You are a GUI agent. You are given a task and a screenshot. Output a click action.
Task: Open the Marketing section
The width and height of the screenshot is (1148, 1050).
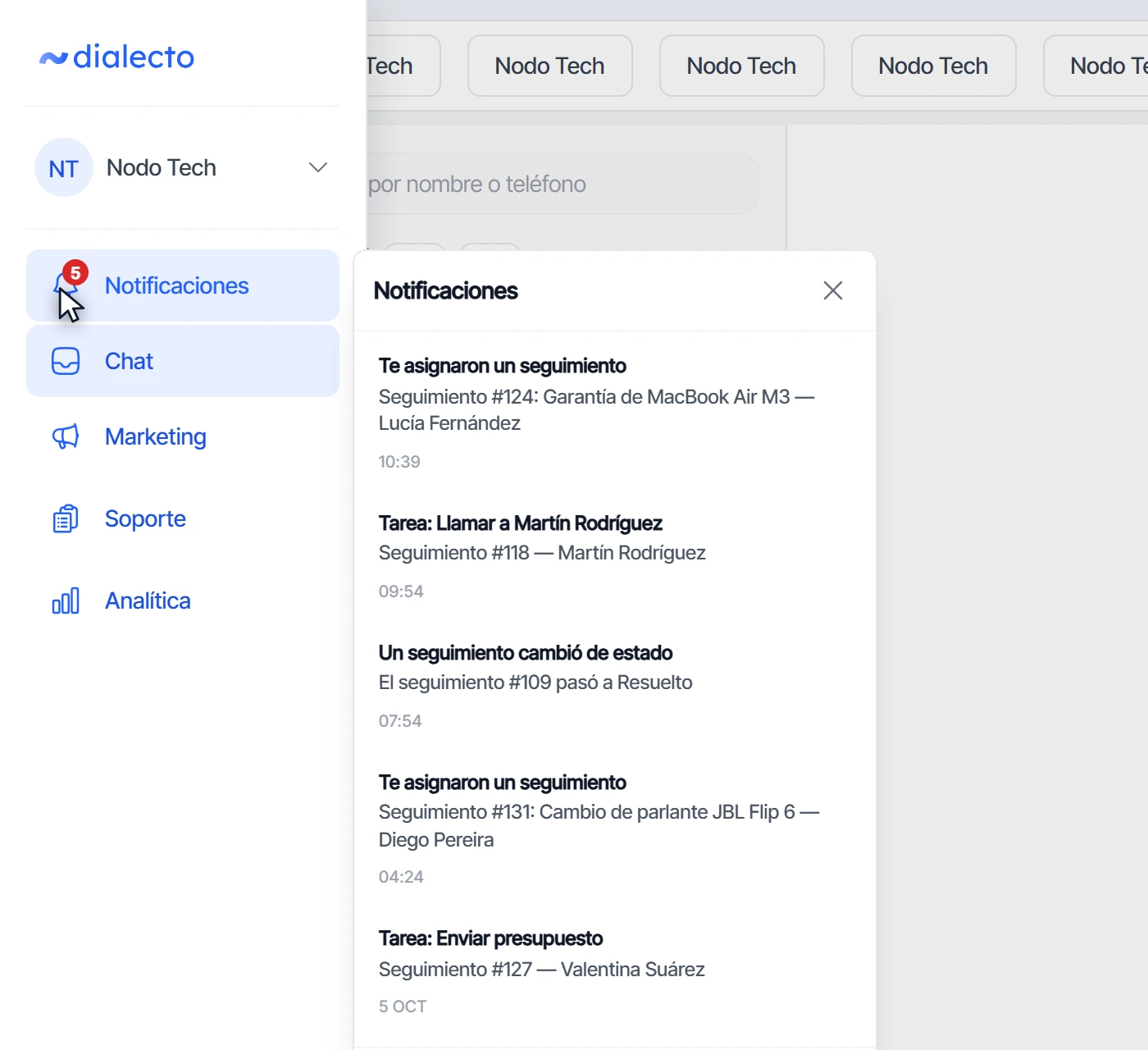point(183,436)
